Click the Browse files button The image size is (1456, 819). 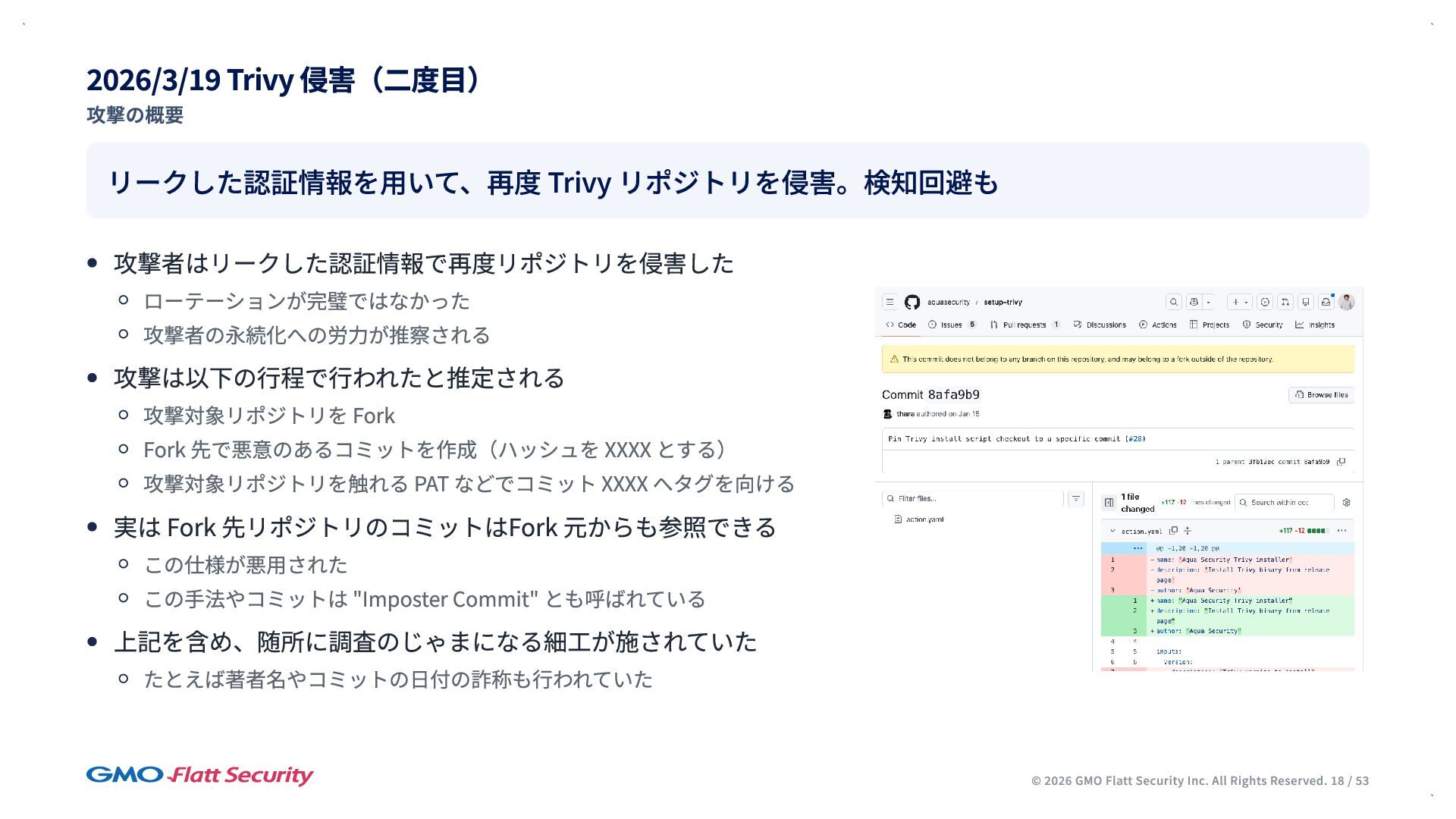[x=1321, y=394]
